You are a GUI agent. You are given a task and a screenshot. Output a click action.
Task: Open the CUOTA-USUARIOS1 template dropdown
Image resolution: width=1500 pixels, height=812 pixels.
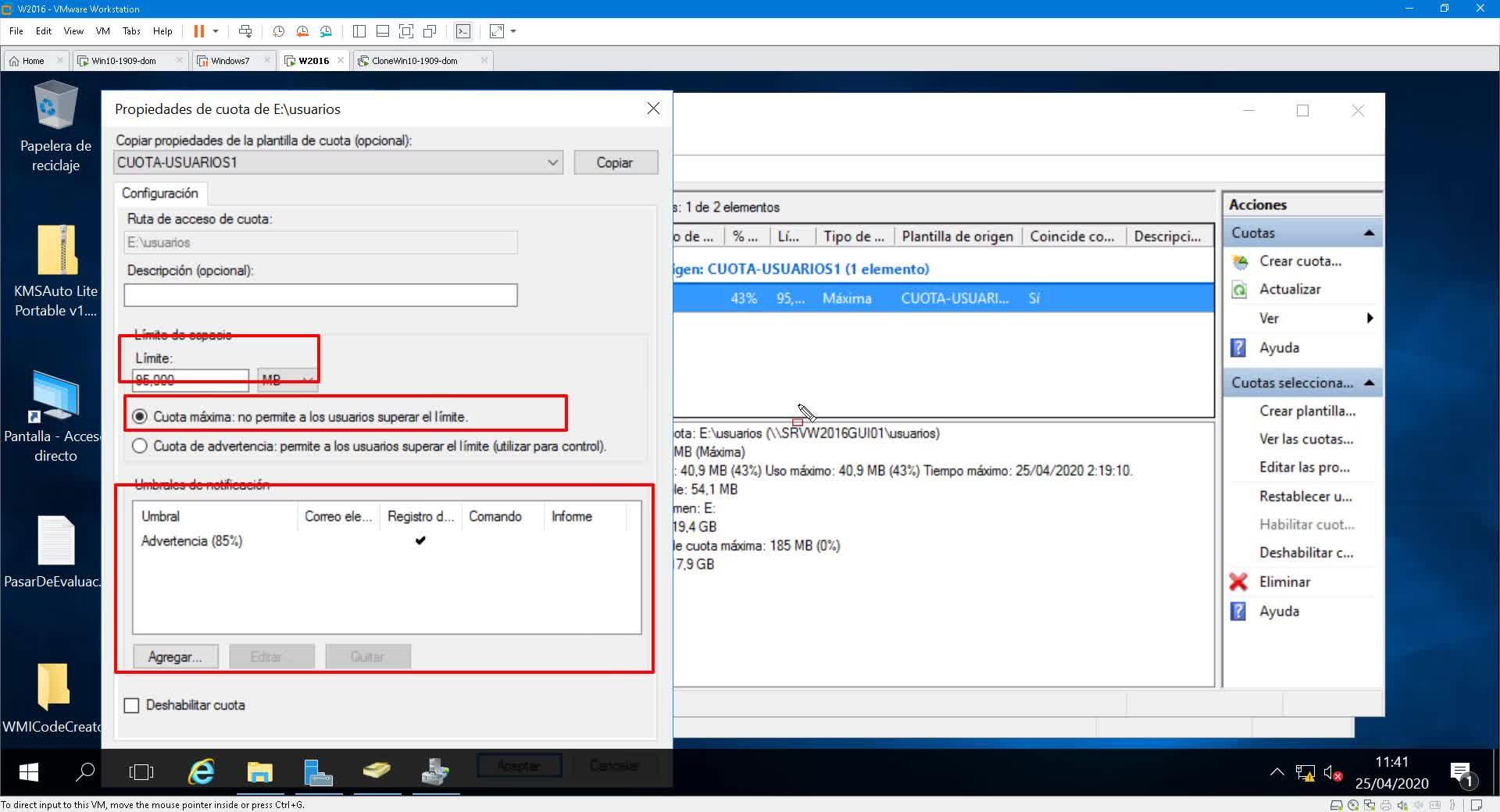[552, 162]
